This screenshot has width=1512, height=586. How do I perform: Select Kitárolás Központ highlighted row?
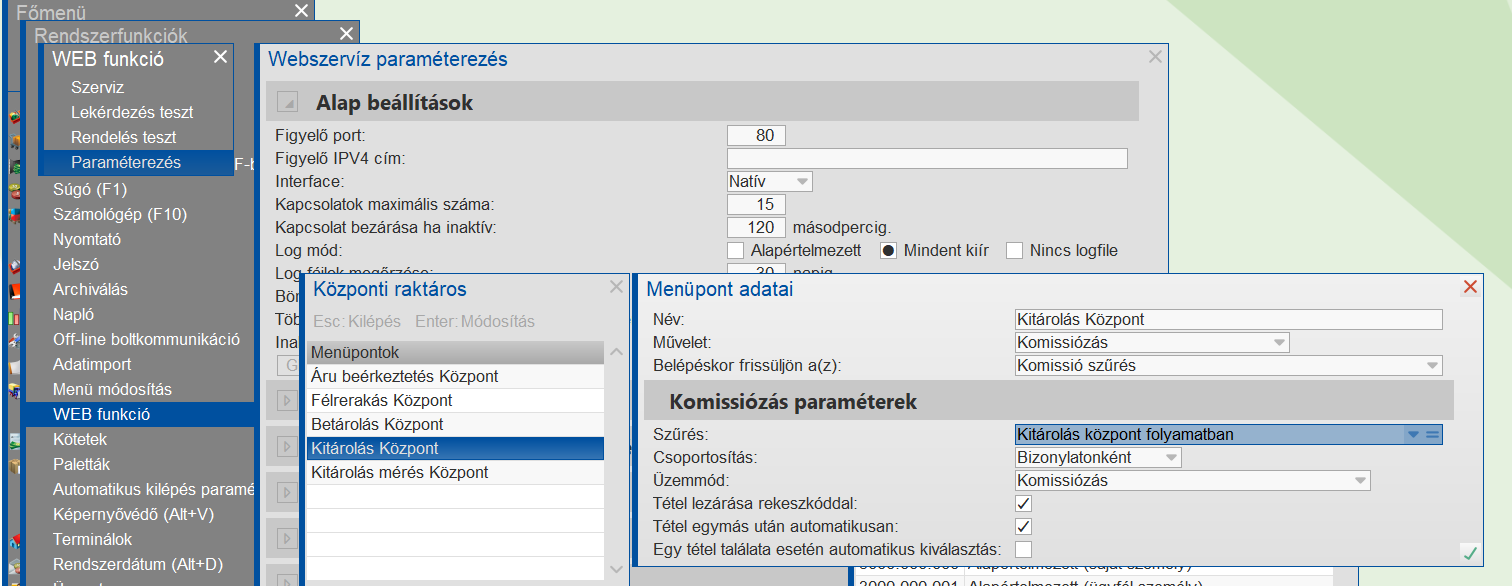pyautogui.click(x=455, y=448)
